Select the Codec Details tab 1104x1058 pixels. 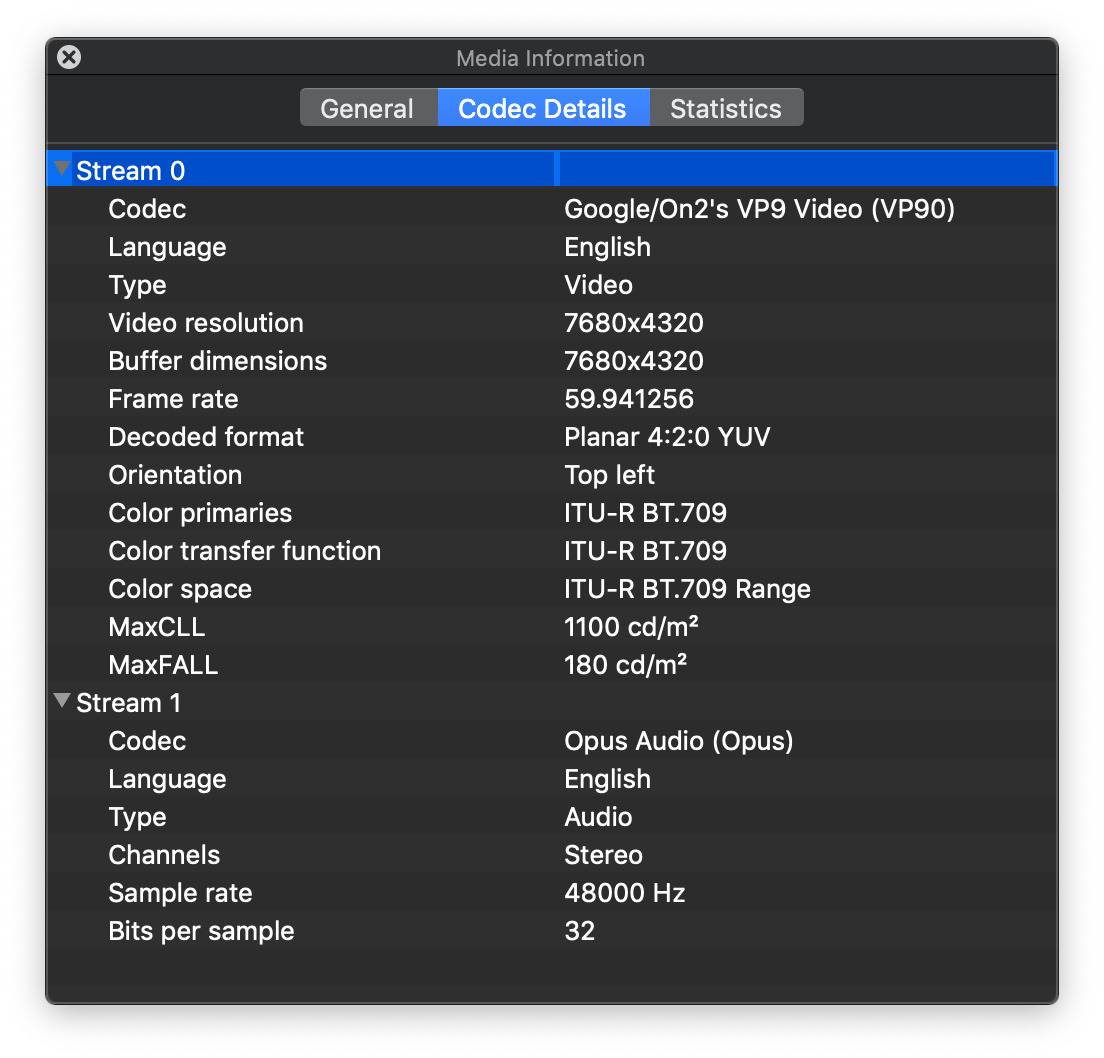tap(542, 108)
